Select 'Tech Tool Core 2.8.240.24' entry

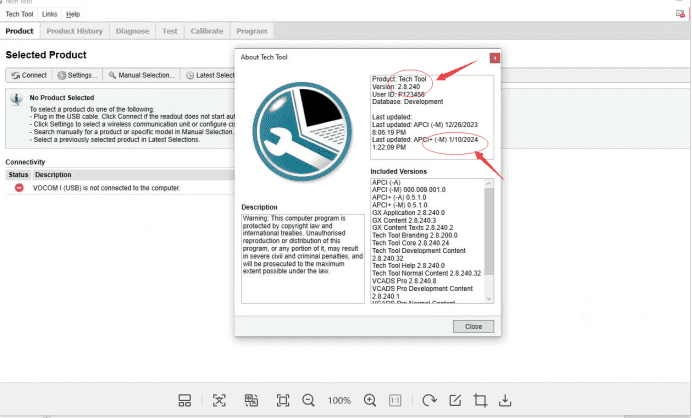pyautogui.click(x=410, y=243)
